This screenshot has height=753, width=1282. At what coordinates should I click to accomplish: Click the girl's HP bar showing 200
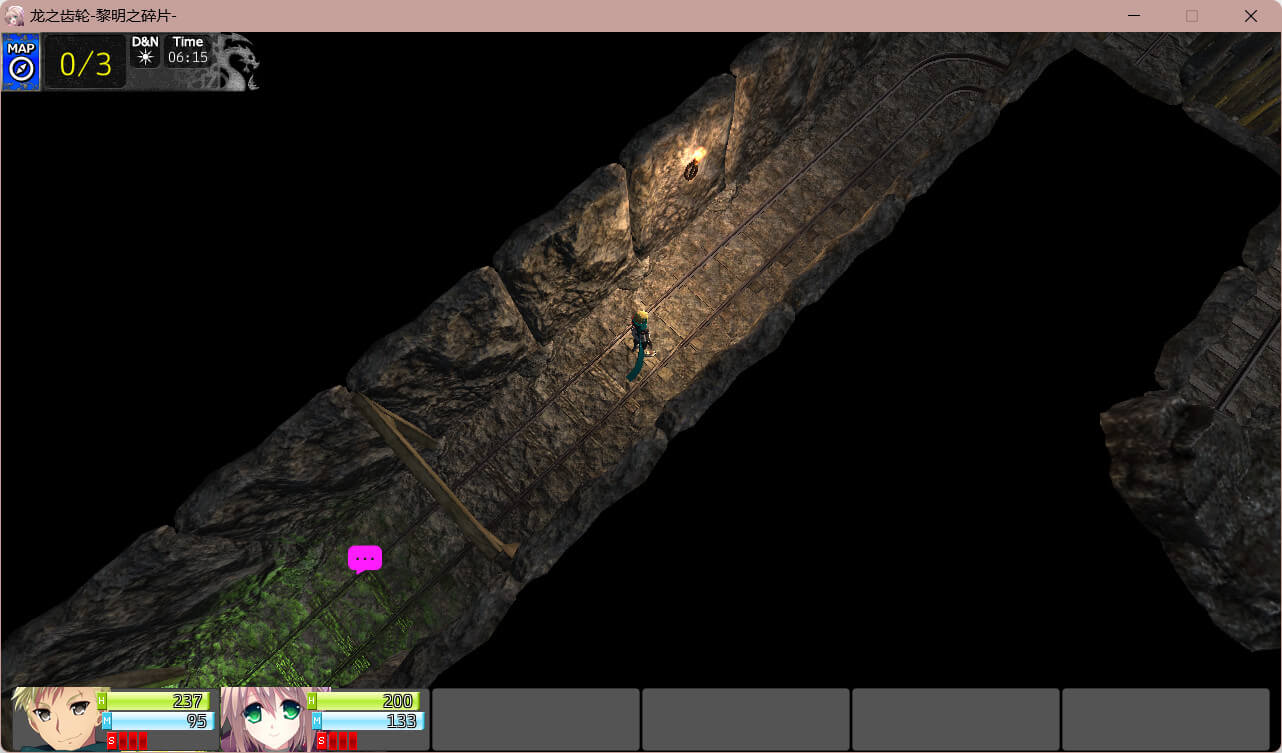click(x=367, y=701)
